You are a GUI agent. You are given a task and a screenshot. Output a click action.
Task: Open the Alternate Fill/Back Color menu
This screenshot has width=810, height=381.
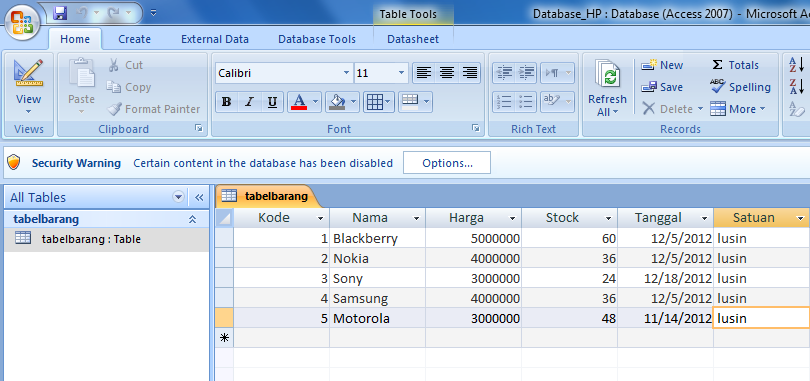415,102
